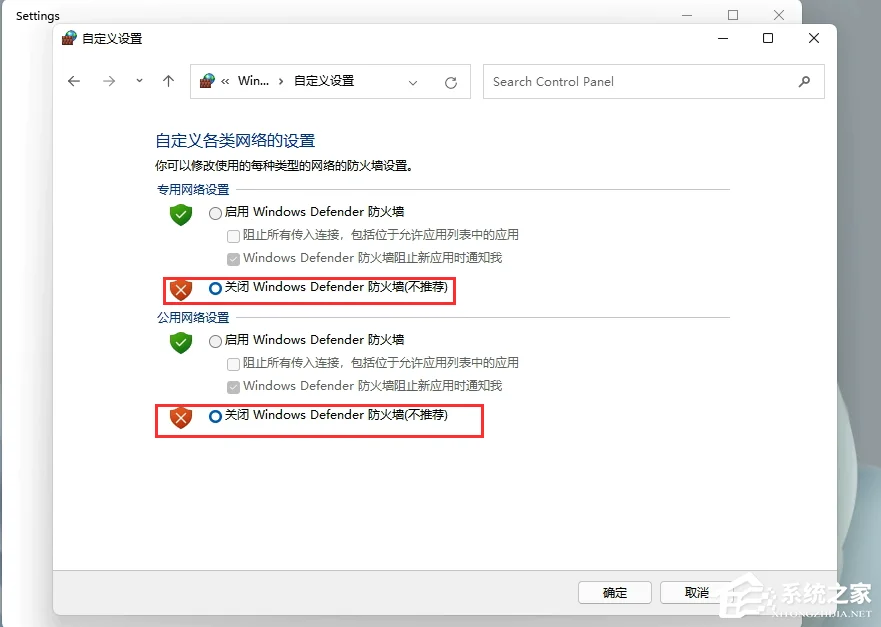Click red shield under 公用网络设置
881x627 pixels.
click(181, 417)
